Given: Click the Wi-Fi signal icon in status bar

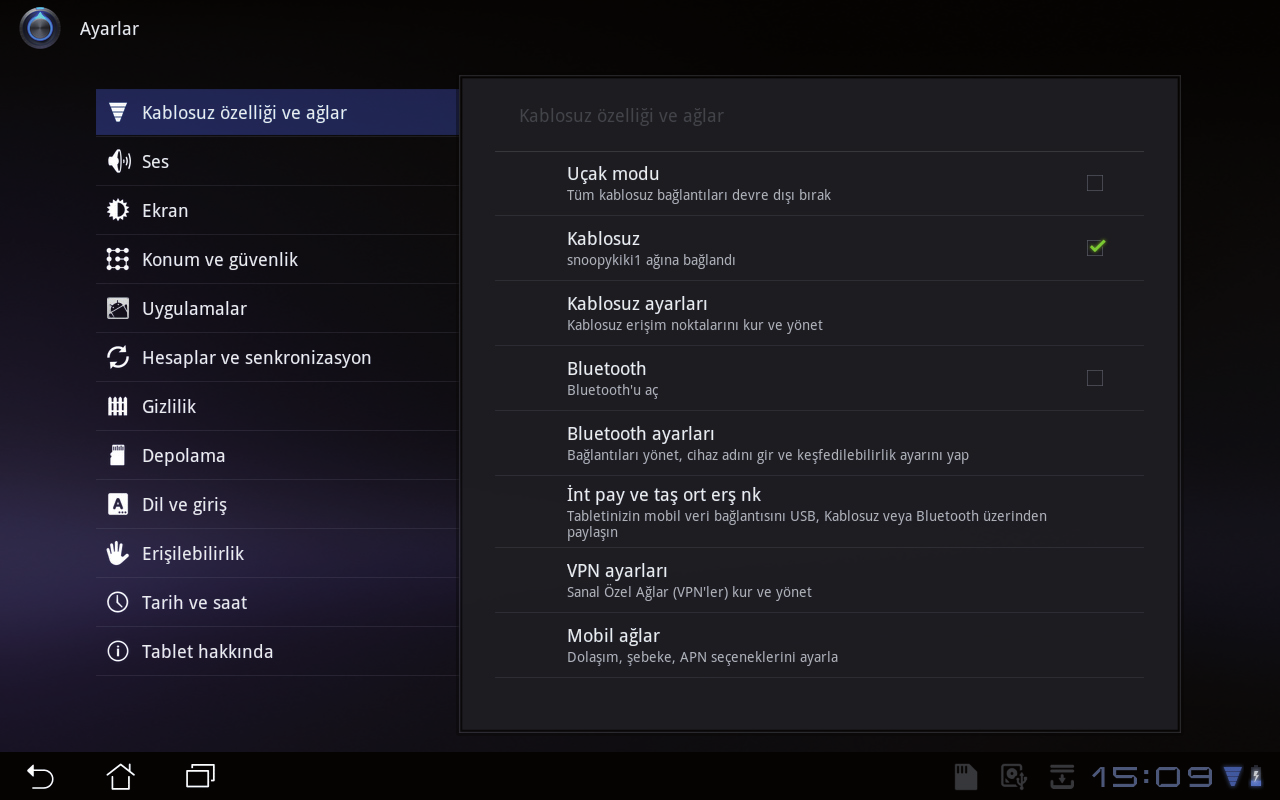Looking at the screenshot, I should coord(1232,777).
